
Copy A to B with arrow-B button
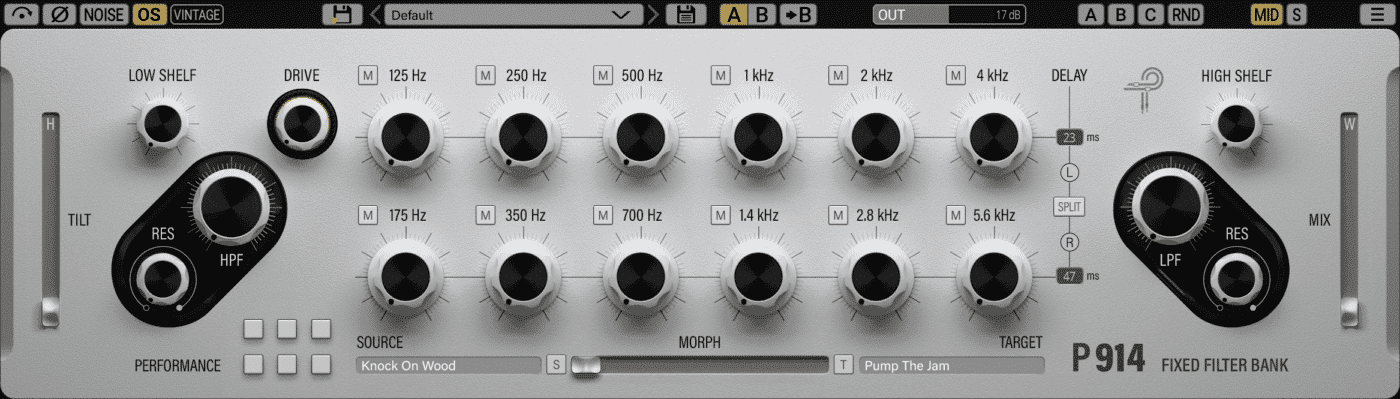coord(798,14)
